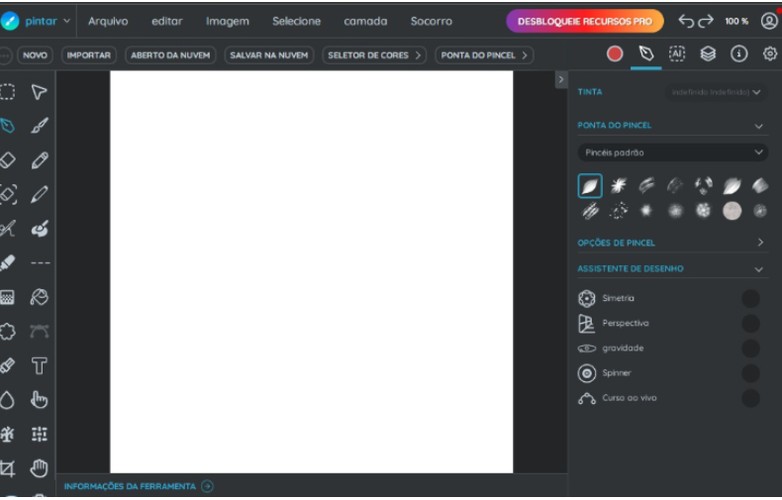Select the starburst brush tip
782x500 pixels.
(618, 186)
